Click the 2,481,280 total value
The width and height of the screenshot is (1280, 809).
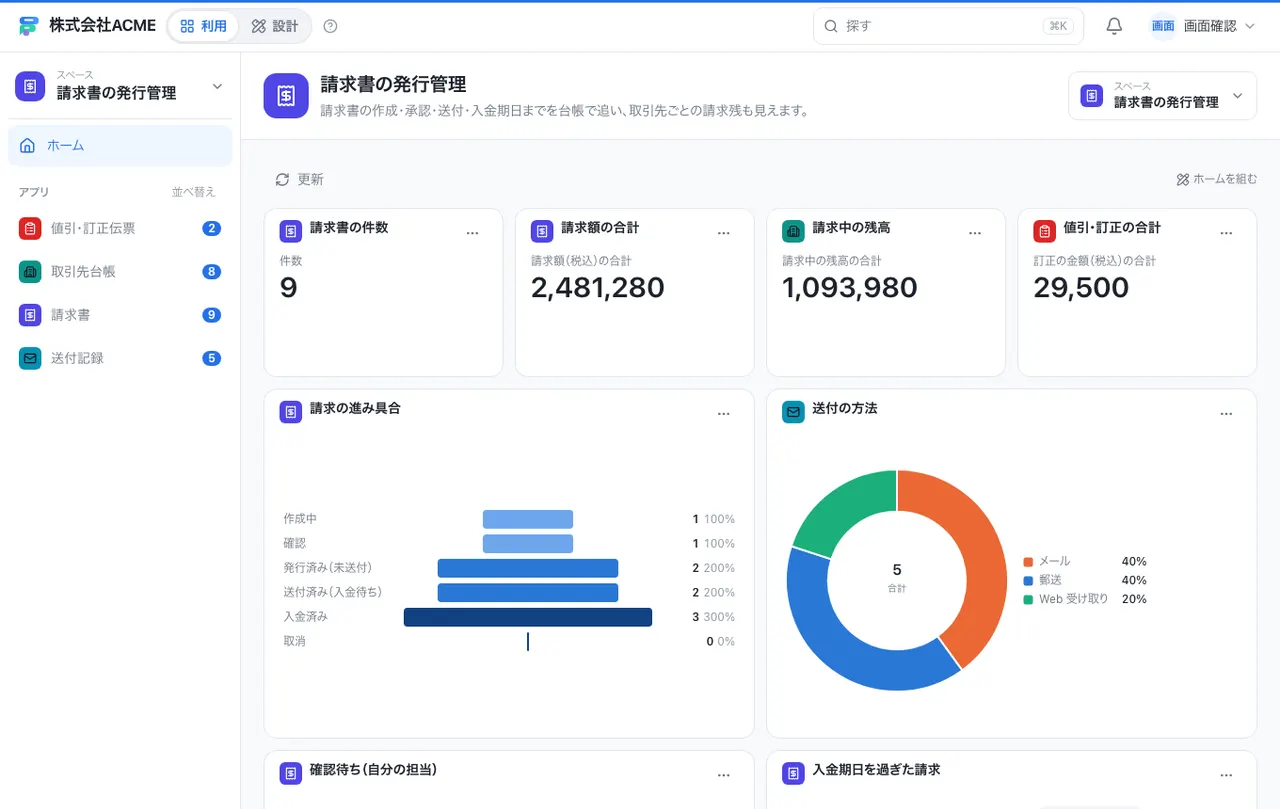coord(598,288)
